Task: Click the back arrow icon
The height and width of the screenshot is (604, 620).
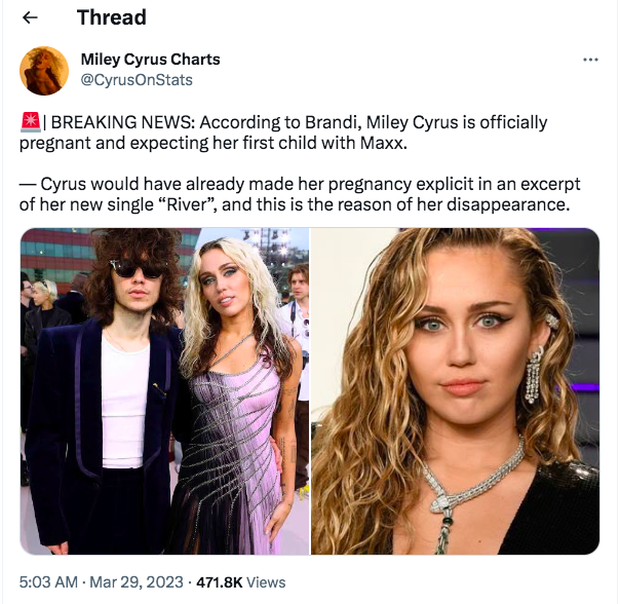Action: 30,17
